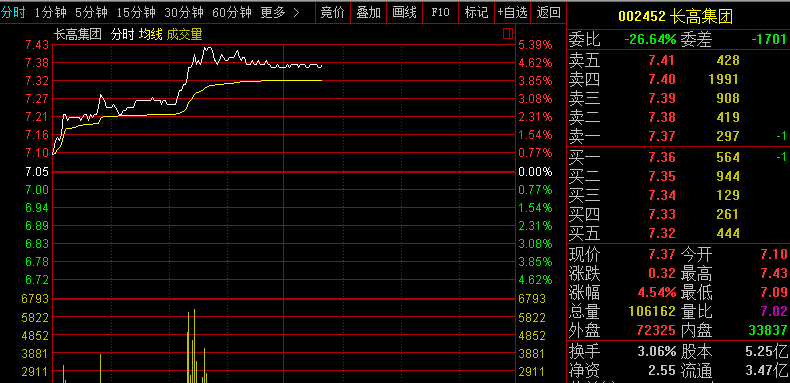
Task: Choose the 30分钟 chart period
Action: click(x=184, y=13)
